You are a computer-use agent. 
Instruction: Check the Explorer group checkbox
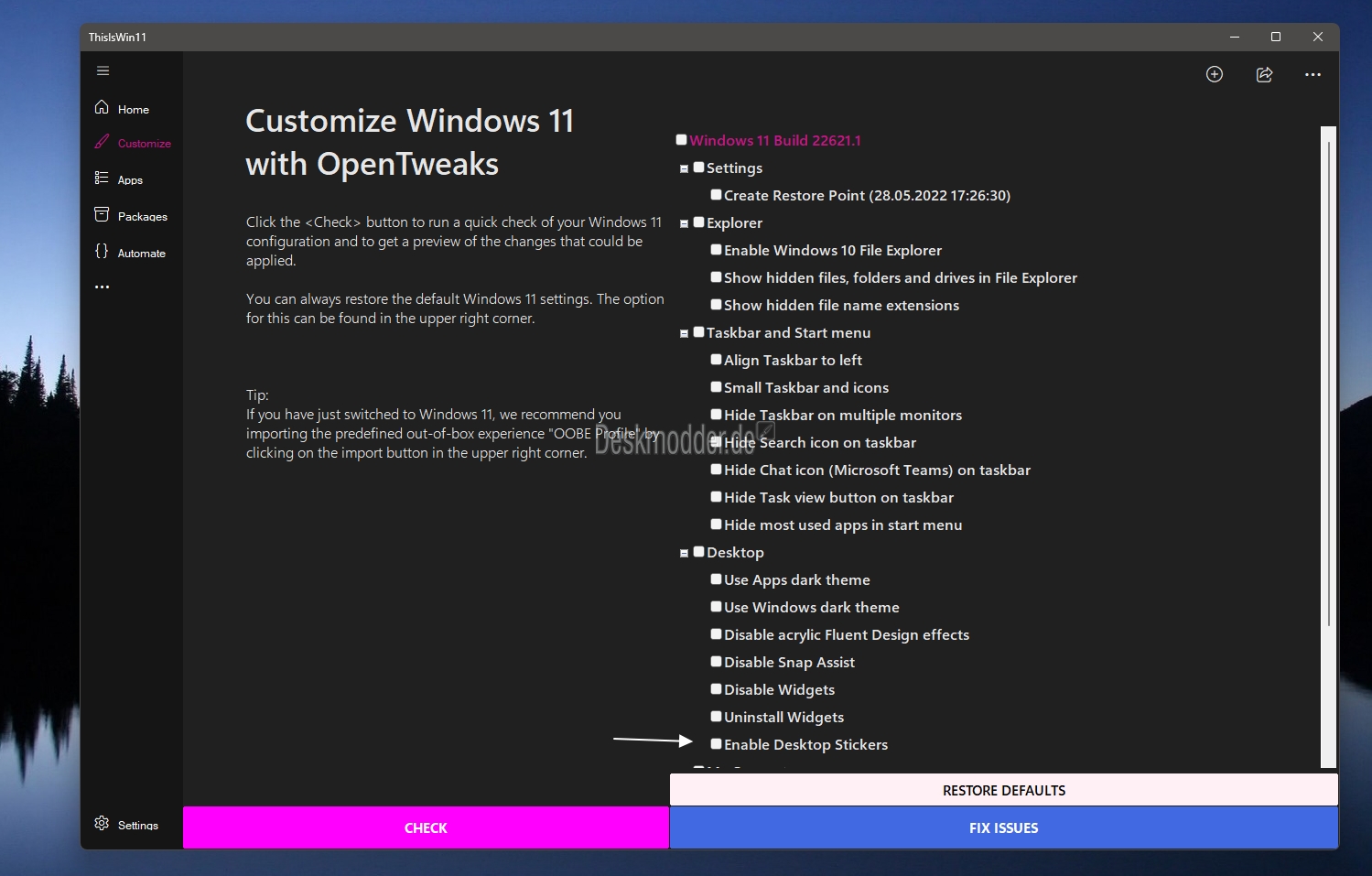pyautogui.click(x=698, y=222)
